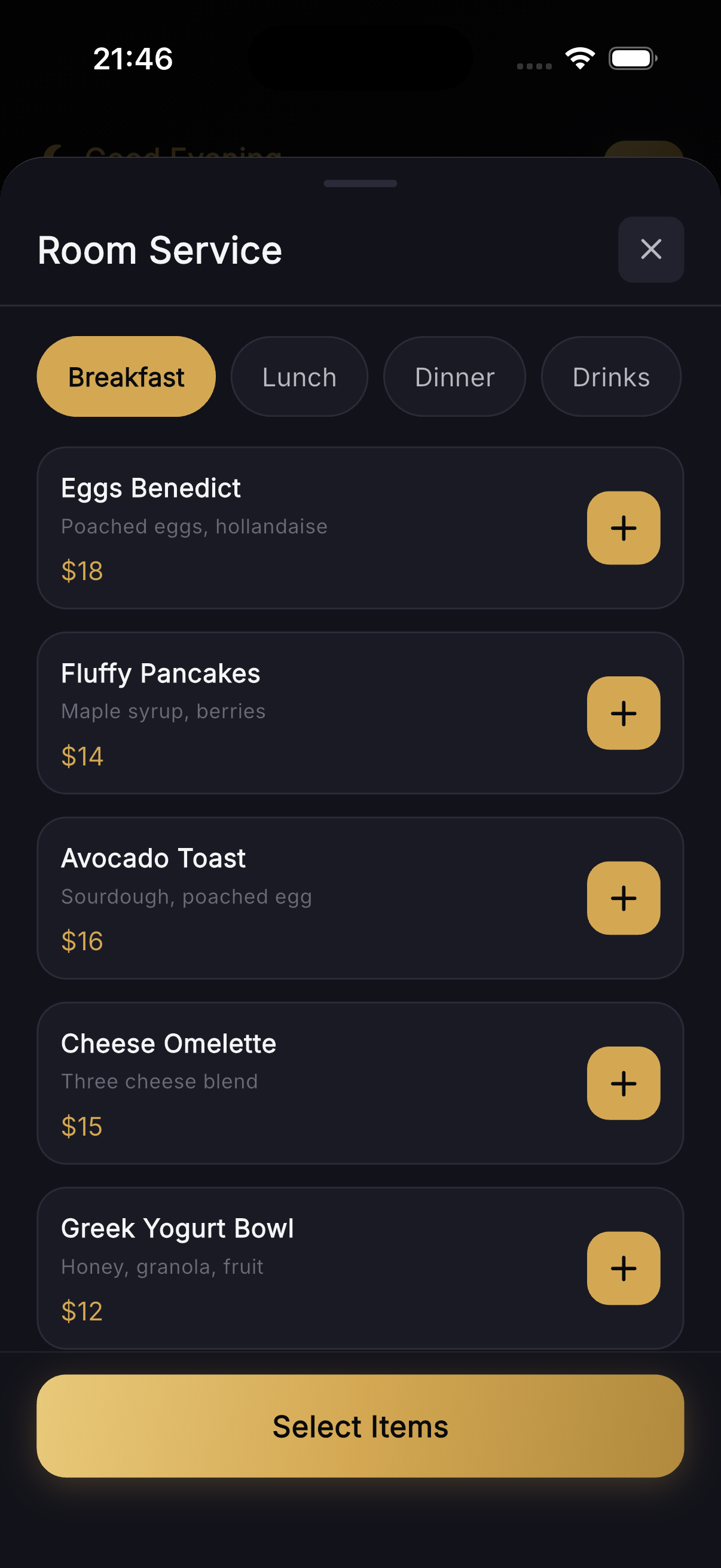Switch to the Dinner tab
721x1568 pixels.
point(454,377)
